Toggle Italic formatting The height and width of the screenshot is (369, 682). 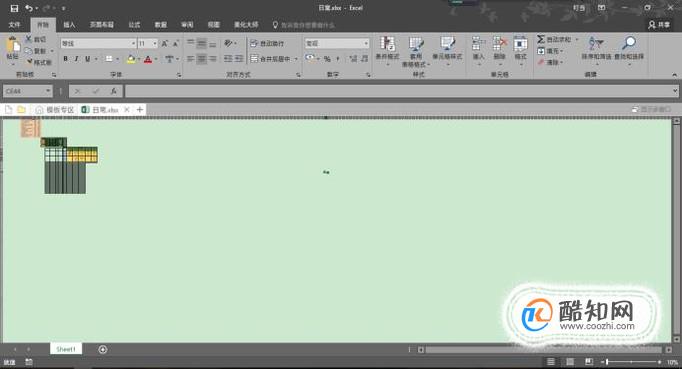[76, 59]
